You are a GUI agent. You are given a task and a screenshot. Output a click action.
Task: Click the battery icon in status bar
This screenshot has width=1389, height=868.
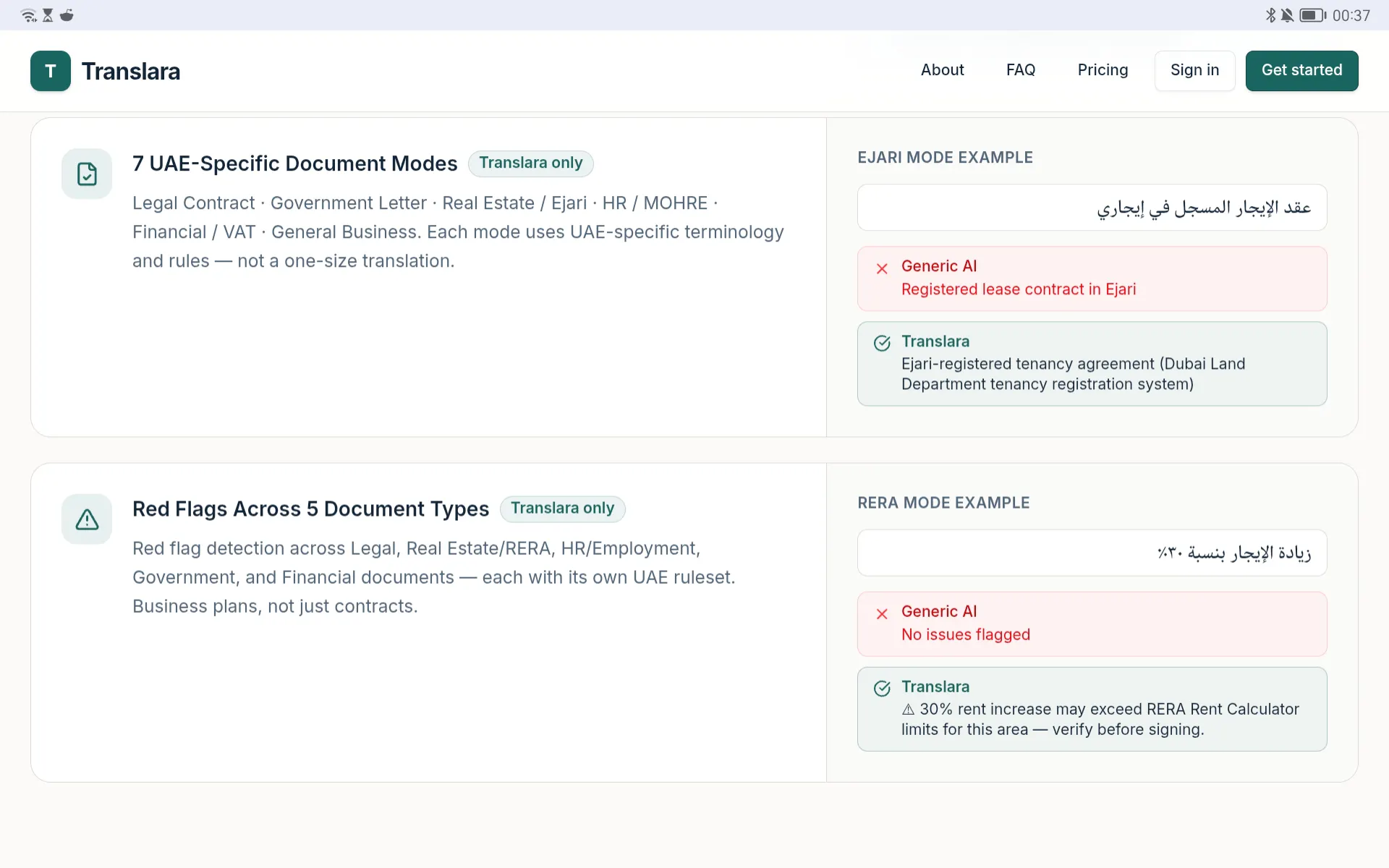pos(1313,15)
